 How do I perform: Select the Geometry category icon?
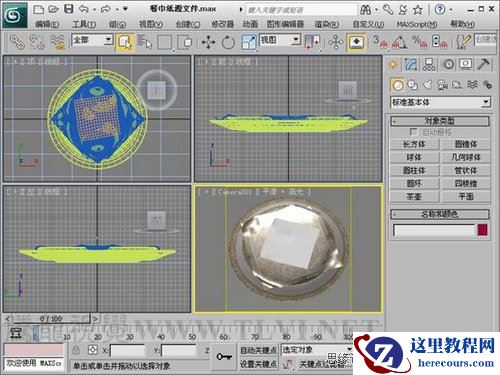coord(397,85)
